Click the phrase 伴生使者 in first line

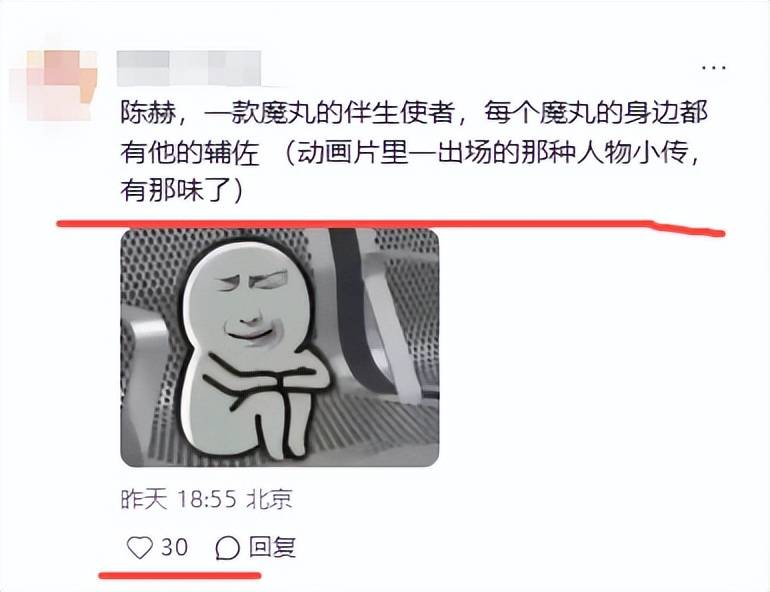click(397, 113)
